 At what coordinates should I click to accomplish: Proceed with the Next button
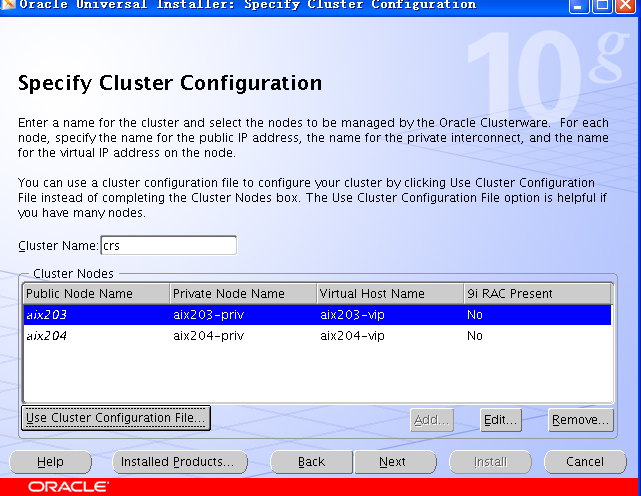tap(395, 462)
